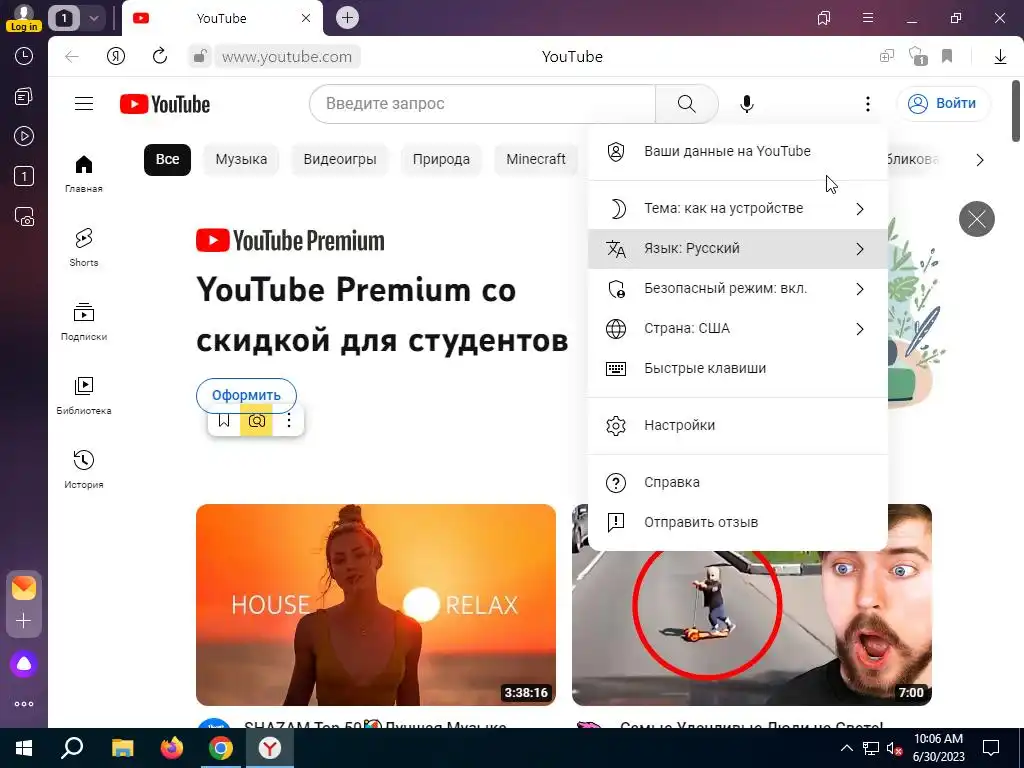
Task: Click the protection shield extension icon
Action: pos(918,56)
